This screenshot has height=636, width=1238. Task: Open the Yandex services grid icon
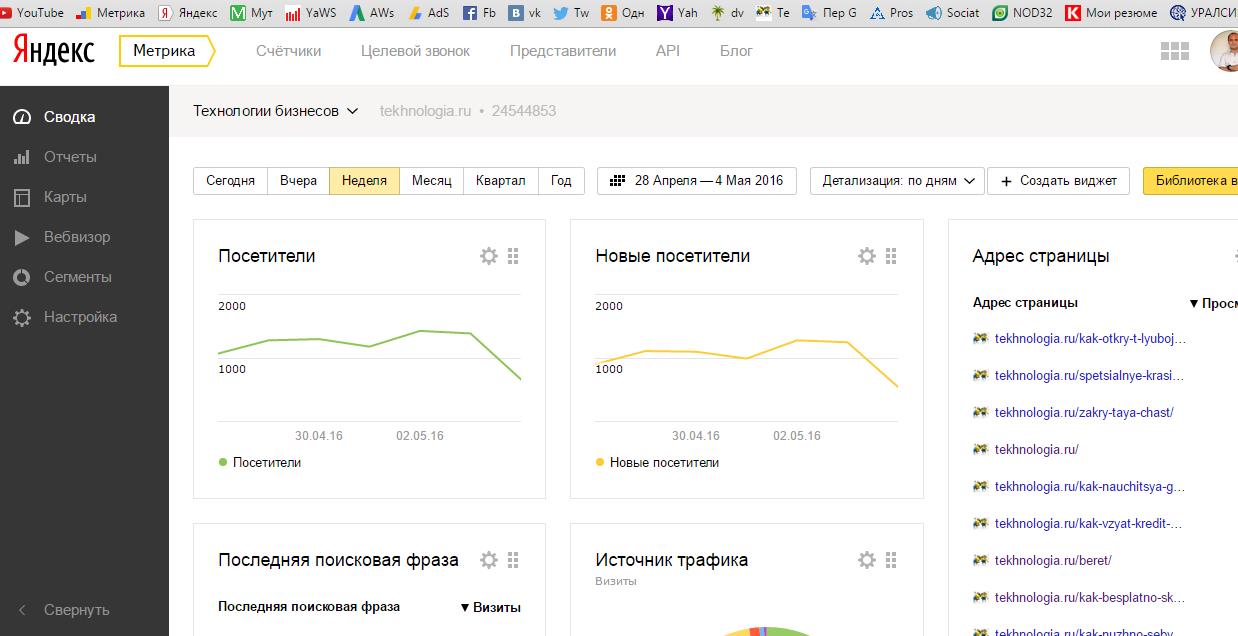(x=1174, y=51)
